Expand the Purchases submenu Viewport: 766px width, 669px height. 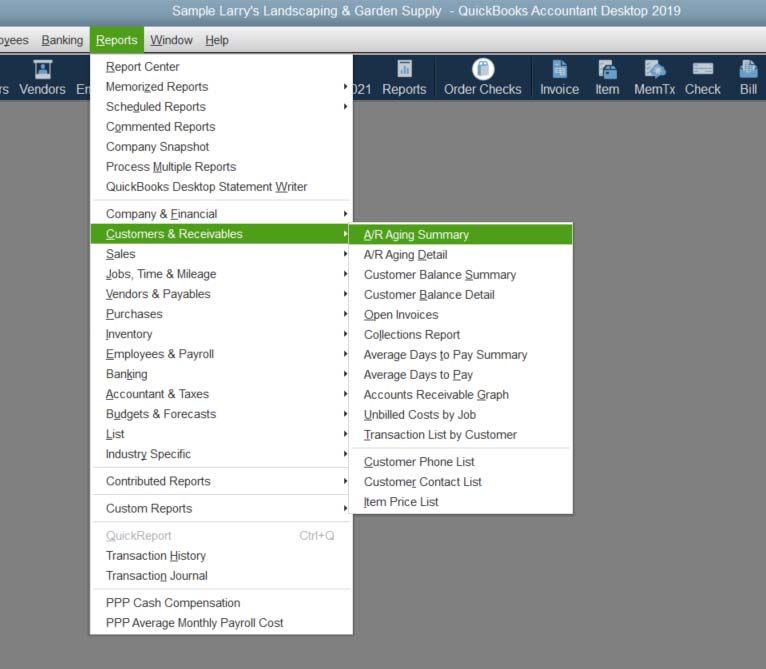(221, 314)
